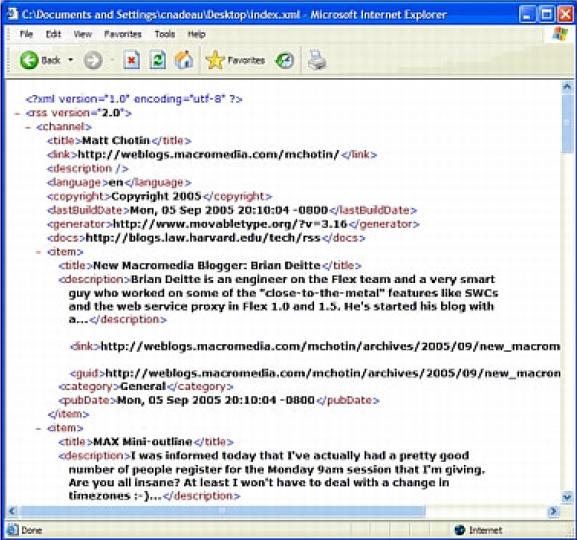Click the first item's archives link URL

pos(330,346)
